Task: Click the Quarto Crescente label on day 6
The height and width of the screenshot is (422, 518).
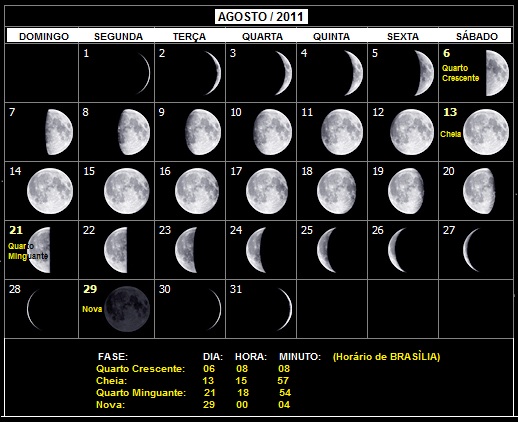Action: 460,73
